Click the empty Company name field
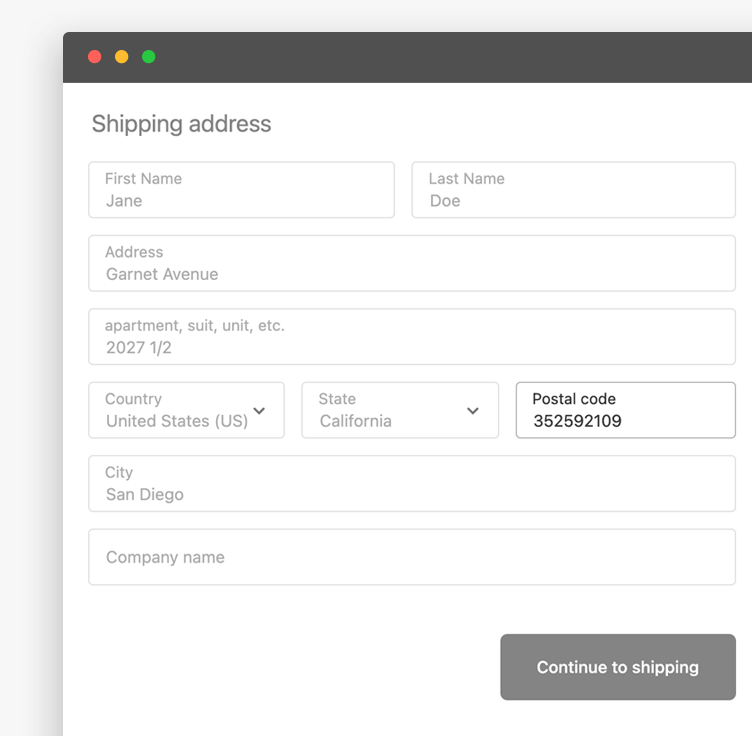Screen dimensions: 752x736 pos(412,557)
